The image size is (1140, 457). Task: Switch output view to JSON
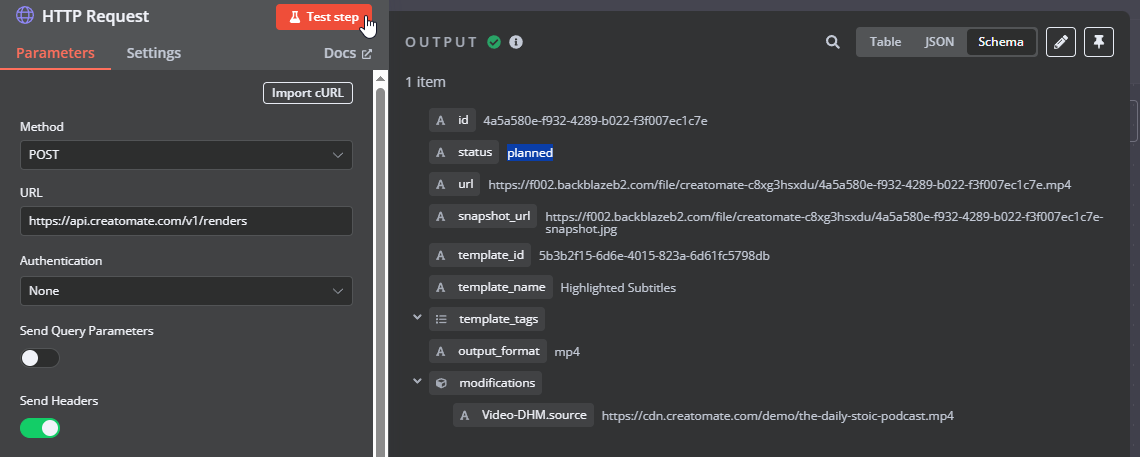[939, 42]
